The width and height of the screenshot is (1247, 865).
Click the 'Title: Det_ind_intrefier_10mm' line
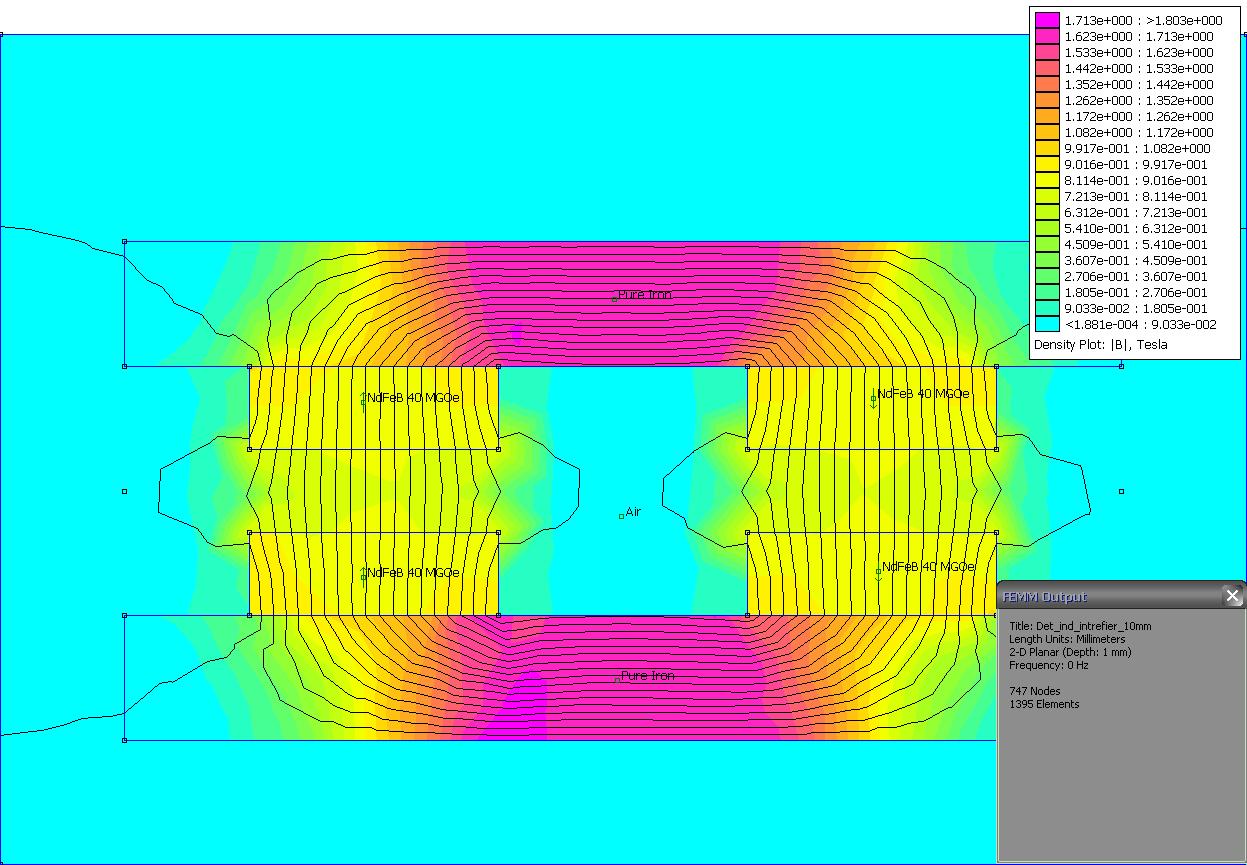[1080, 626]
